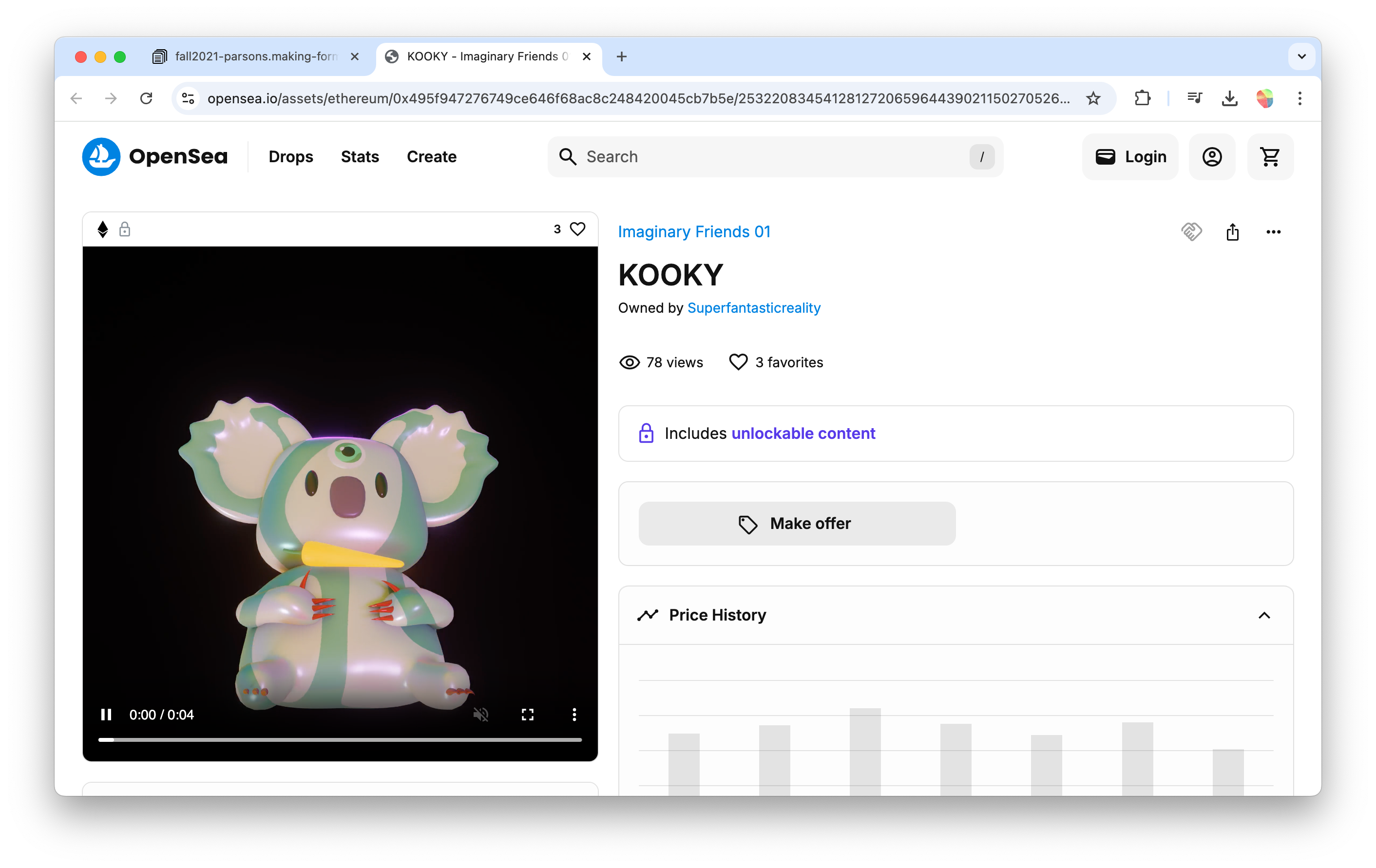1376x868 pixels.
Task: Click the search magnifier icon
Action: click(568, 156)
